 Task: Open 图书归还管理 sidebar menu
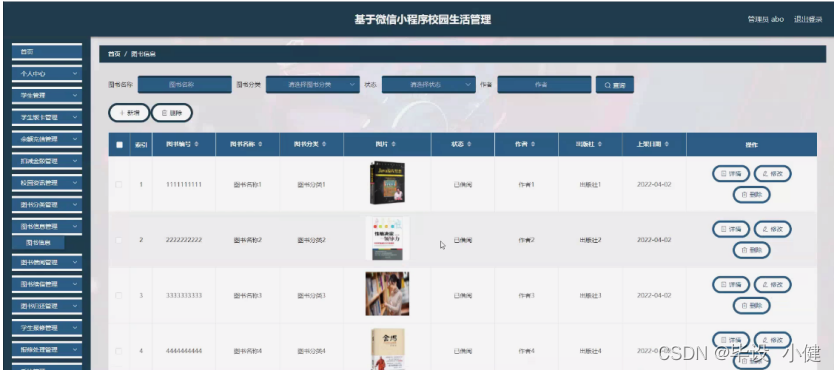[x=47, y=306]
